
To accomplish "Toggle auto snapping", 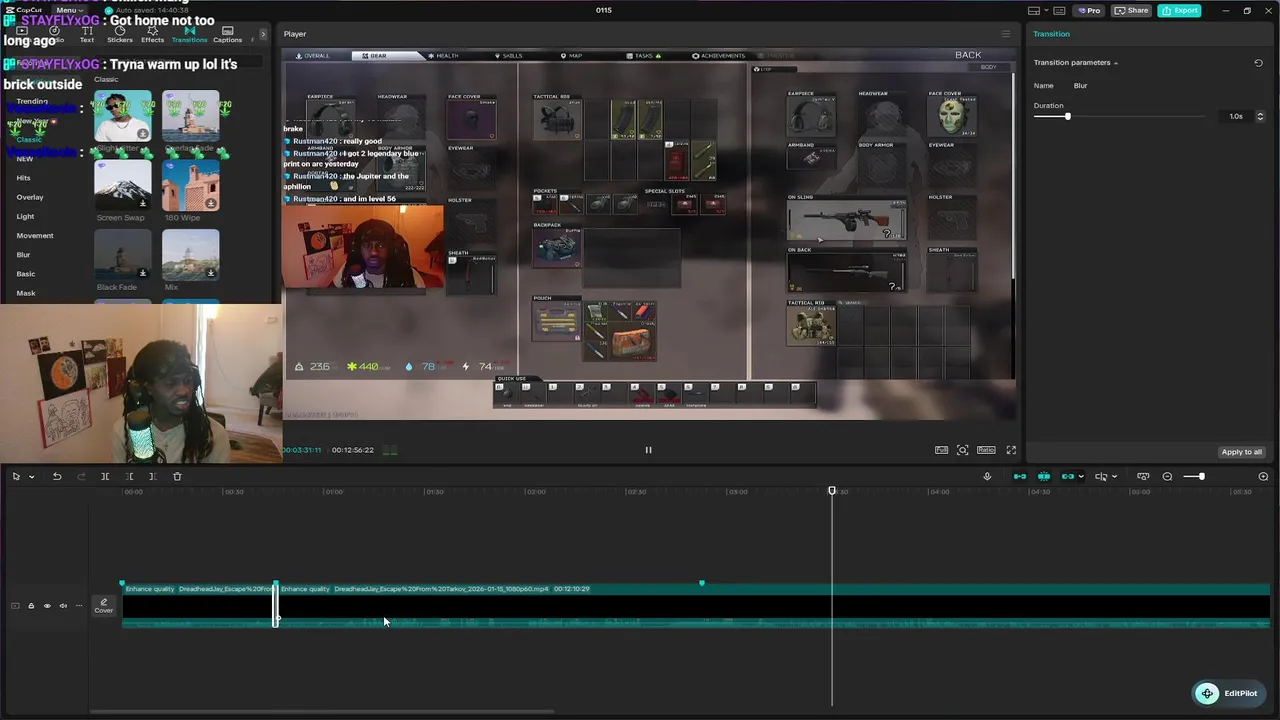I will pyautogui.click(x=1044, y=477).
